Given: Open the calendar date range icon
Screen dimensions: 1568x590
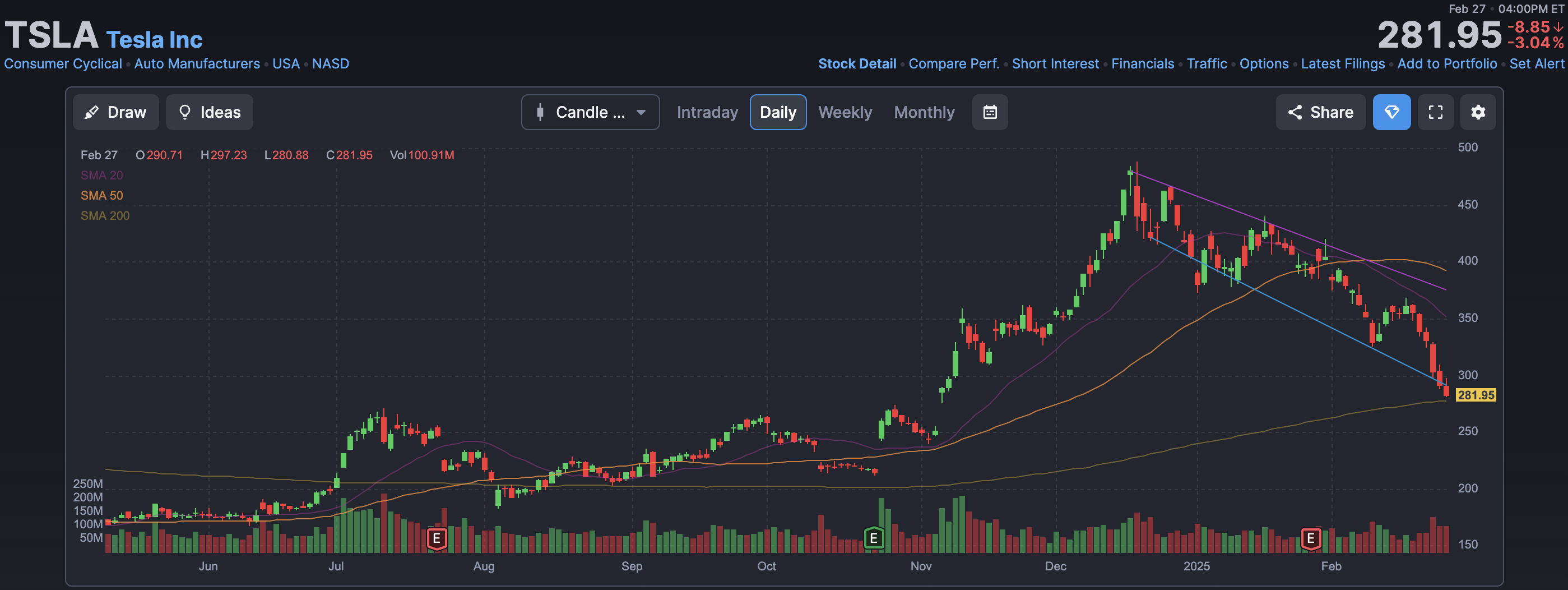Looking at the screenshot, I should [990, 112].
